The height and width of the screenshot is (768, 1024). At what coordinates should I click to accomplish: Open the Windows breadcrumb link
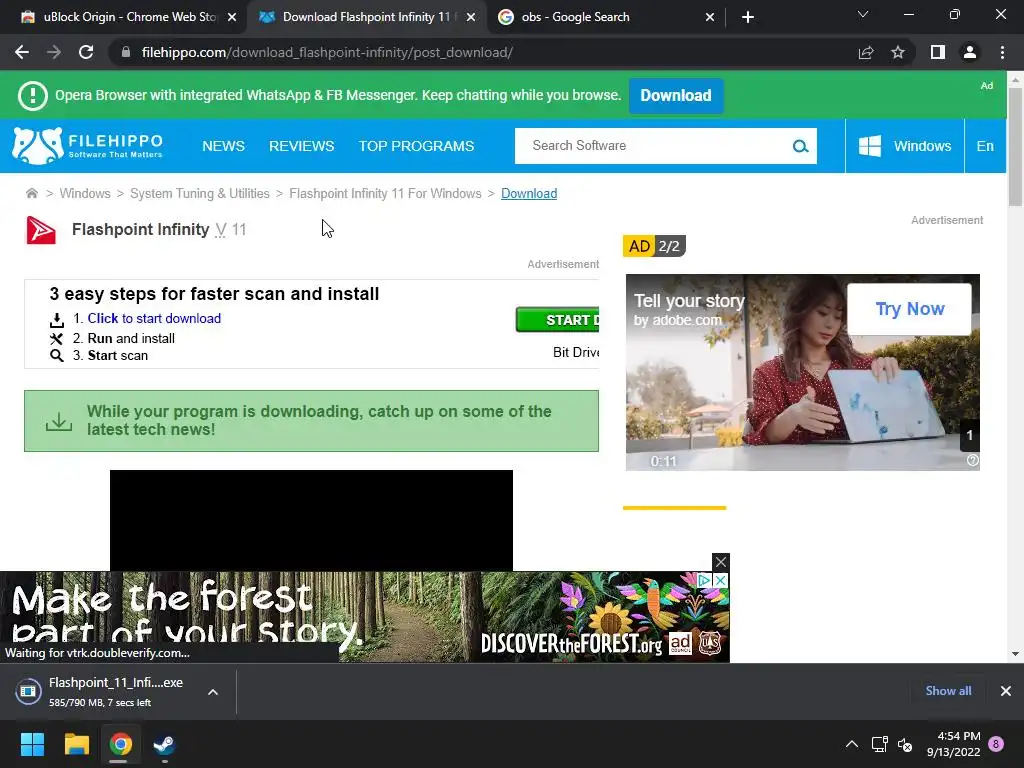tap(85, 193)
